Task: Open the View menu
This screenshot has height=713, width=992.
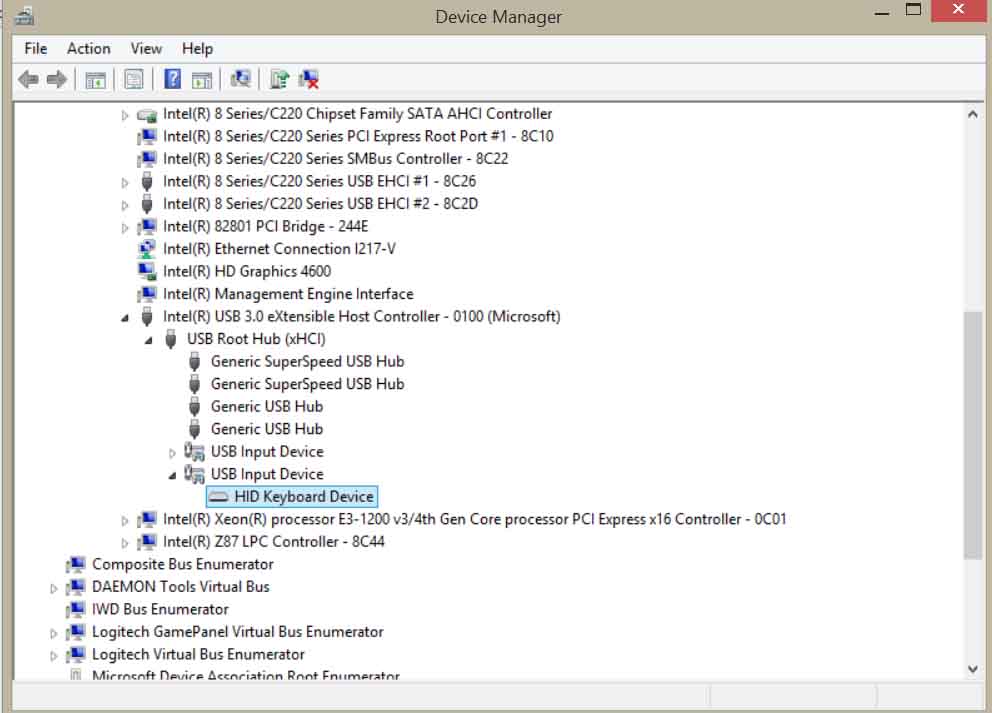Action: point(146,49)
